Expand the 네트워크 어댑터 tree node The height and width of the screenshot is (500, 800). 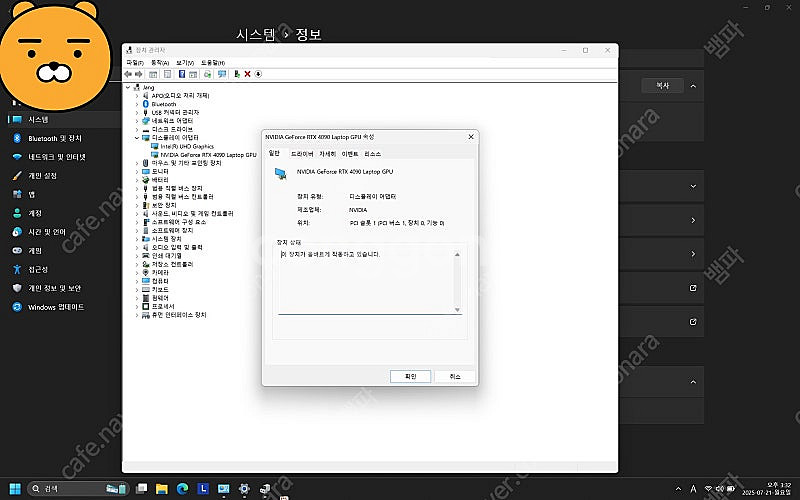[x=137, y=121]
